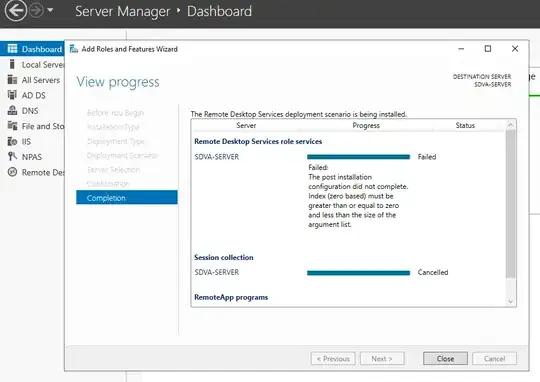This screenshot has height=382, width=540.
Task: Maximize the Add Roles wizard window
Action: [x=488, y=49]
